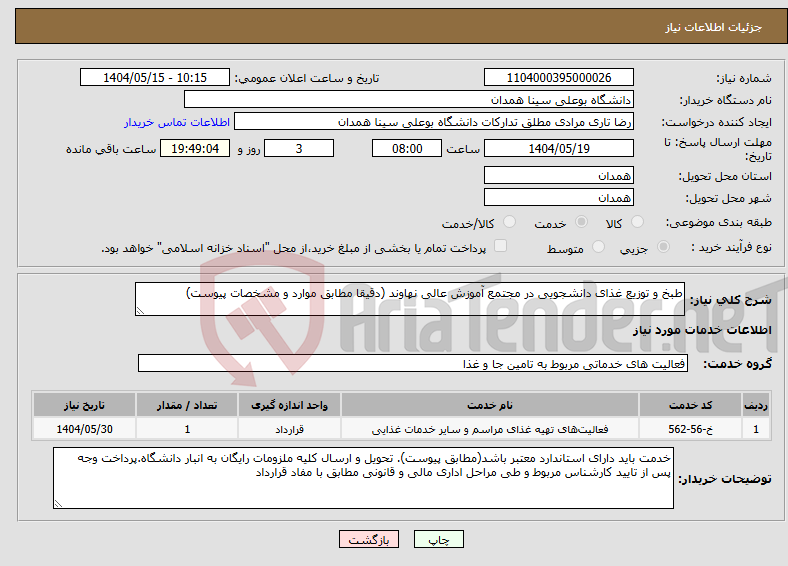788x566 pixels.
Task: Click the کد خدمت column header
Action: point(691,405)
